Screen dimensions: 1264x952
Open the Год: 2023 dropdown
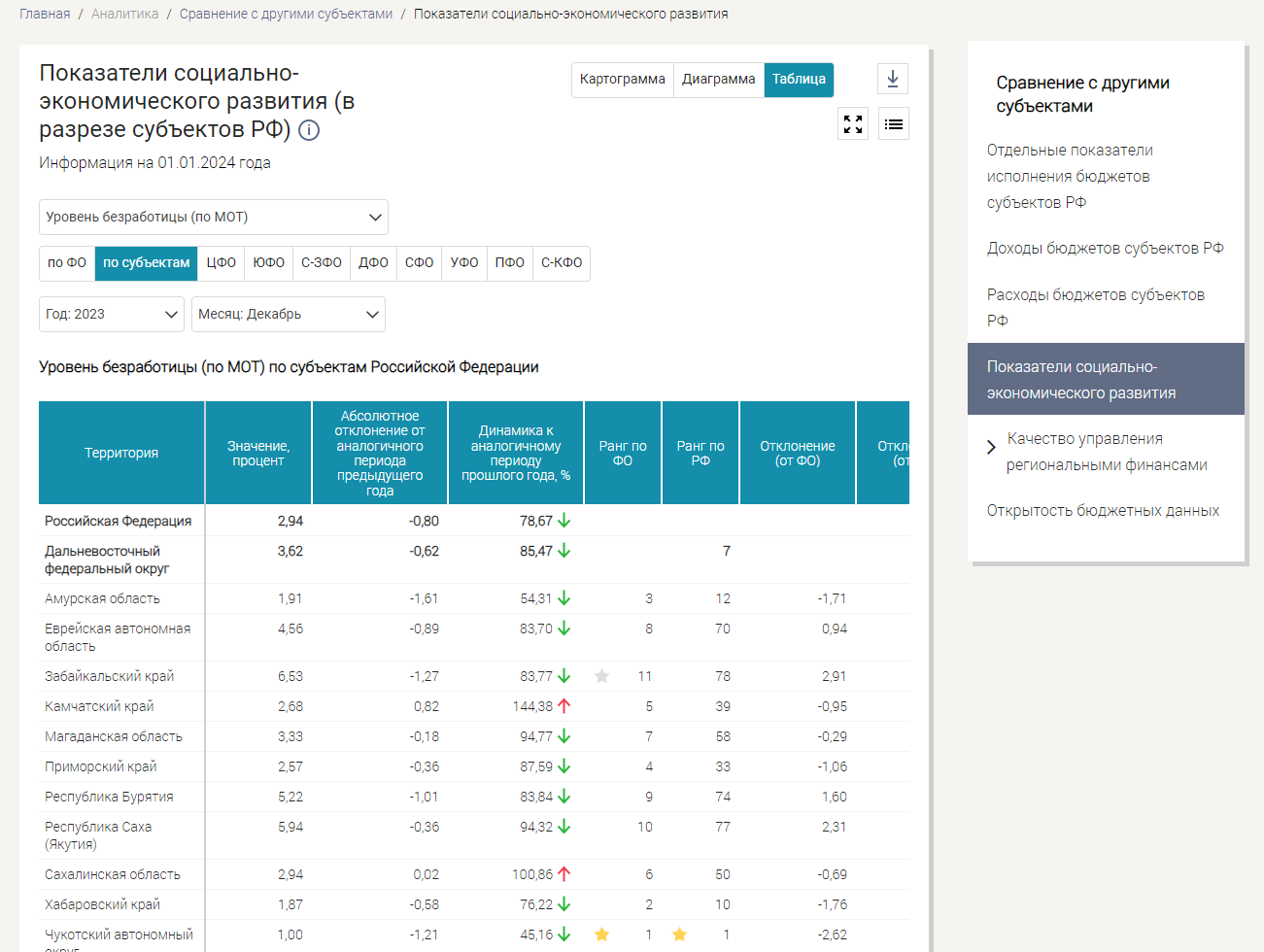[112, 315]
